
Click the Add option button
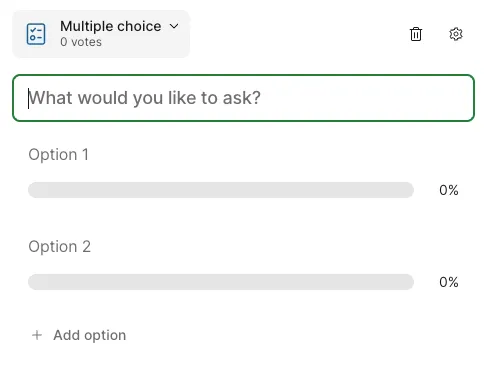(x=79, y=335)
